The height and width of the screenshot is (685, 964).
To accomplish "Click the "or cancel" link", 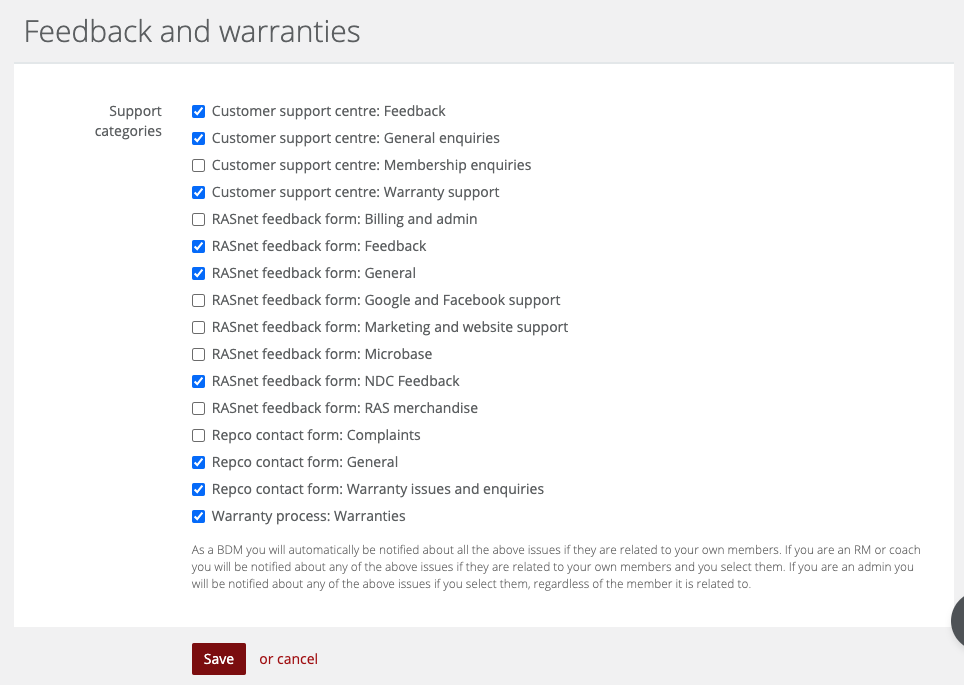I will click(288, 659).
